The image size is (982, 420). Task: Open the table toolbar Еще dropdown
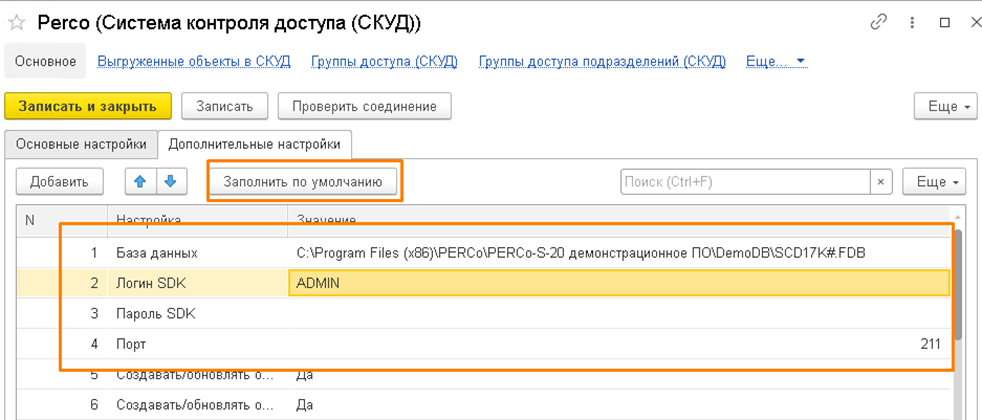coord(934,182)
